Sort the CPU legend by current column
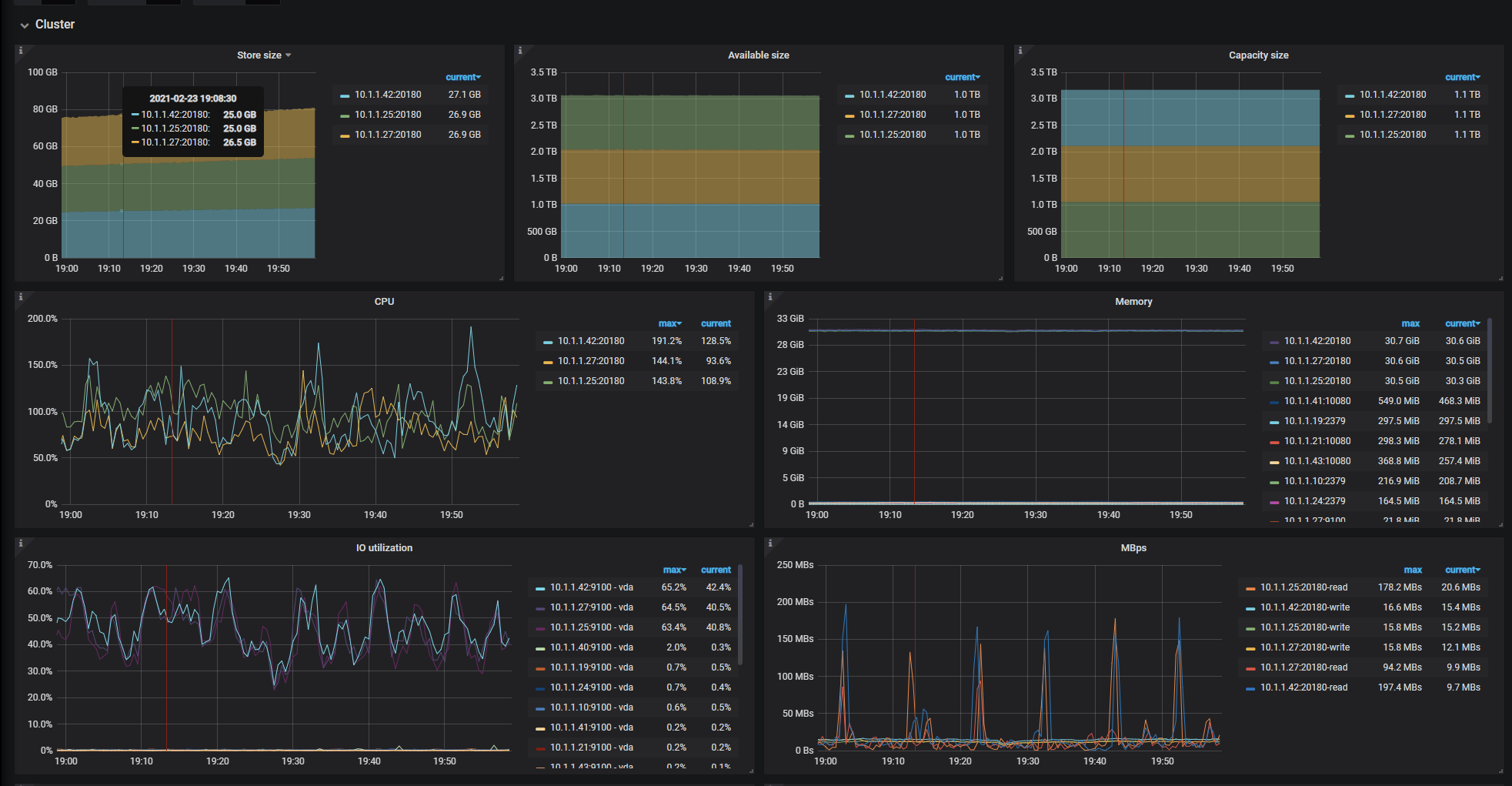Image resolution: width=1512 pixels, height=786 pixels. 716,323
